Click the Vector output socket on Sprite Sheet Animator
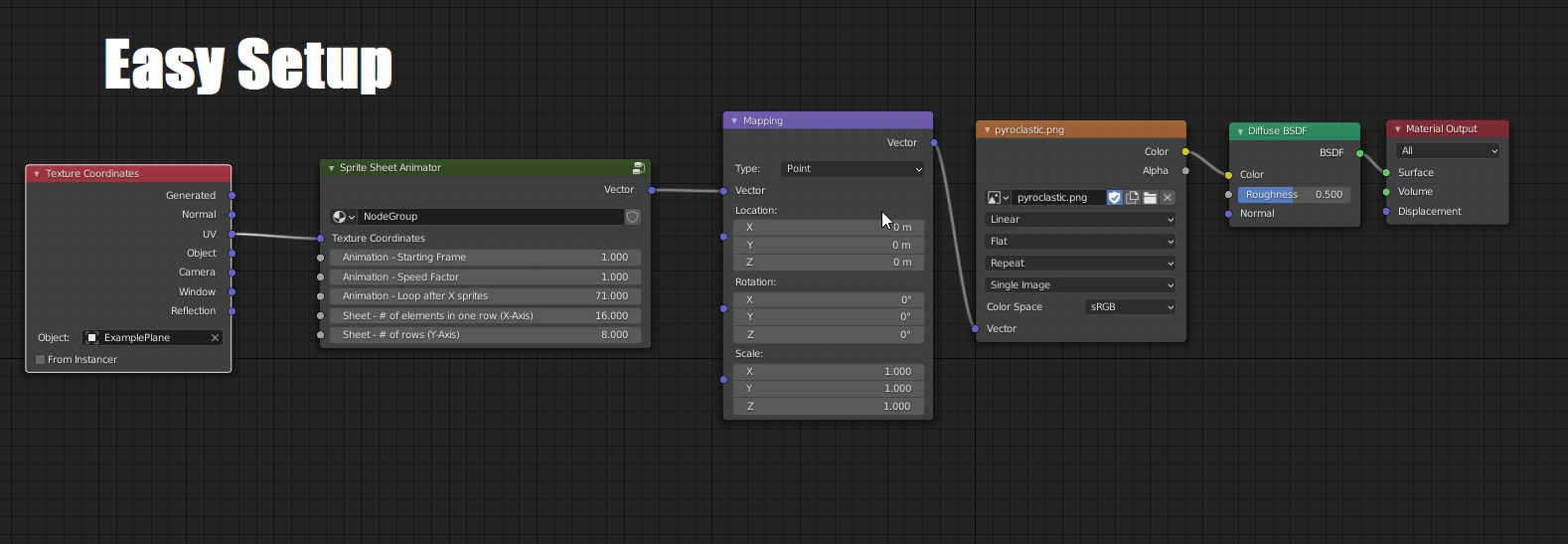 [x=651, y=190]
